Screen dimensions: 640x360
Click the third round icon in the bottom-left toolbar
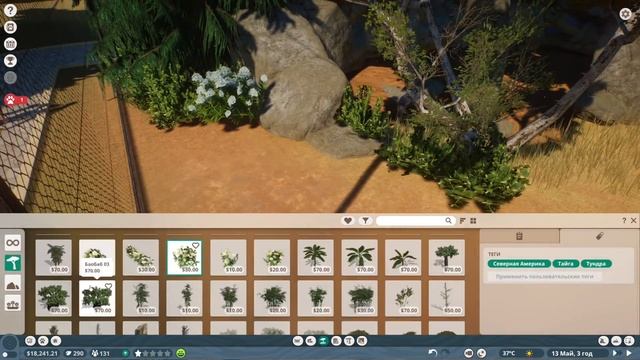[56, 340]
